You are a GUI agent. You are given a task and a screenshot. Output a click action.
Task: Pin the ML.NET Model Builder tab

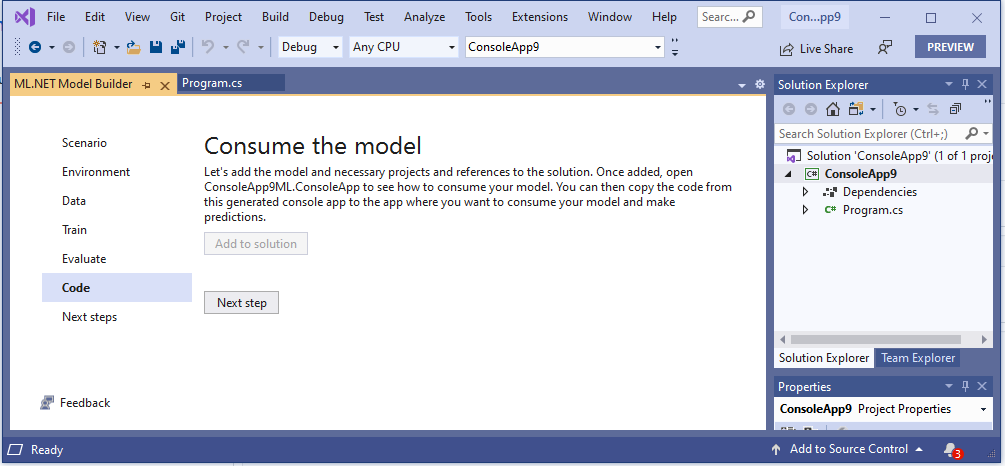(x=147, y=85)
